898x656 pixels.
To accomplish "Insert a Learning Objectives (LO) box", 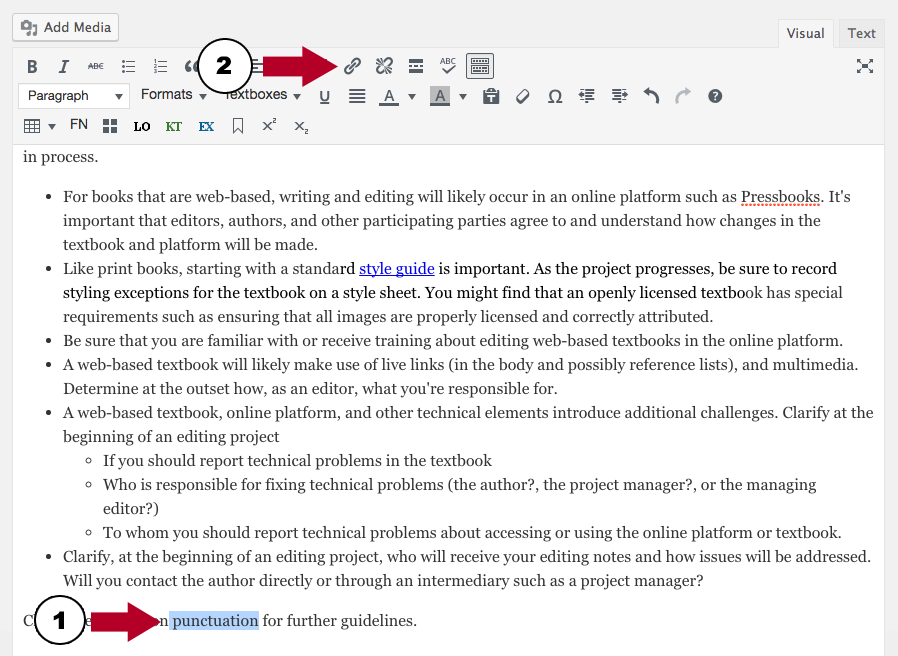I will pyautogui.click(x=142, y=127).
